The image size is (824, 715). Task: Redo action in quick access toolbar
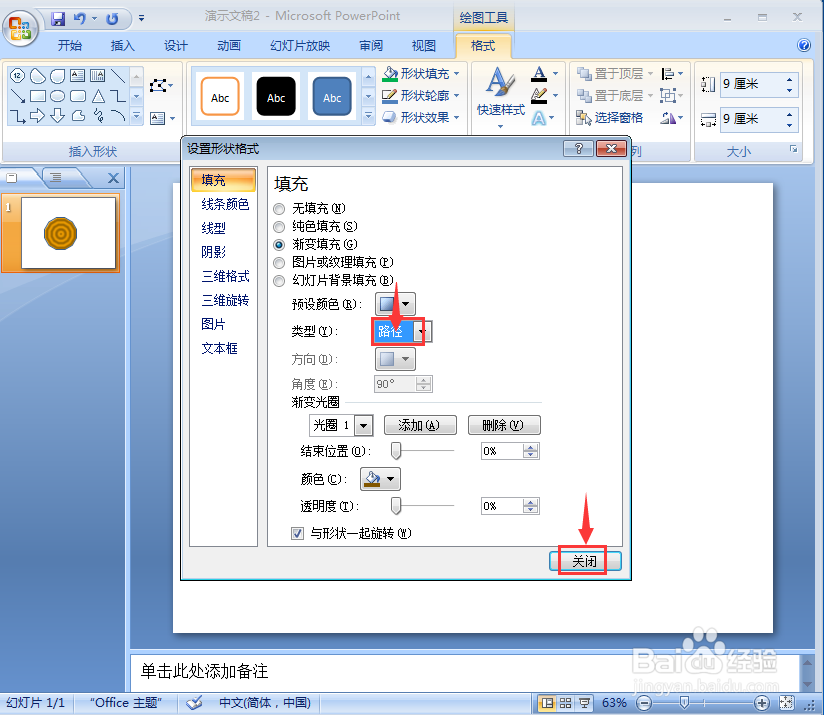tap(112, 19)
